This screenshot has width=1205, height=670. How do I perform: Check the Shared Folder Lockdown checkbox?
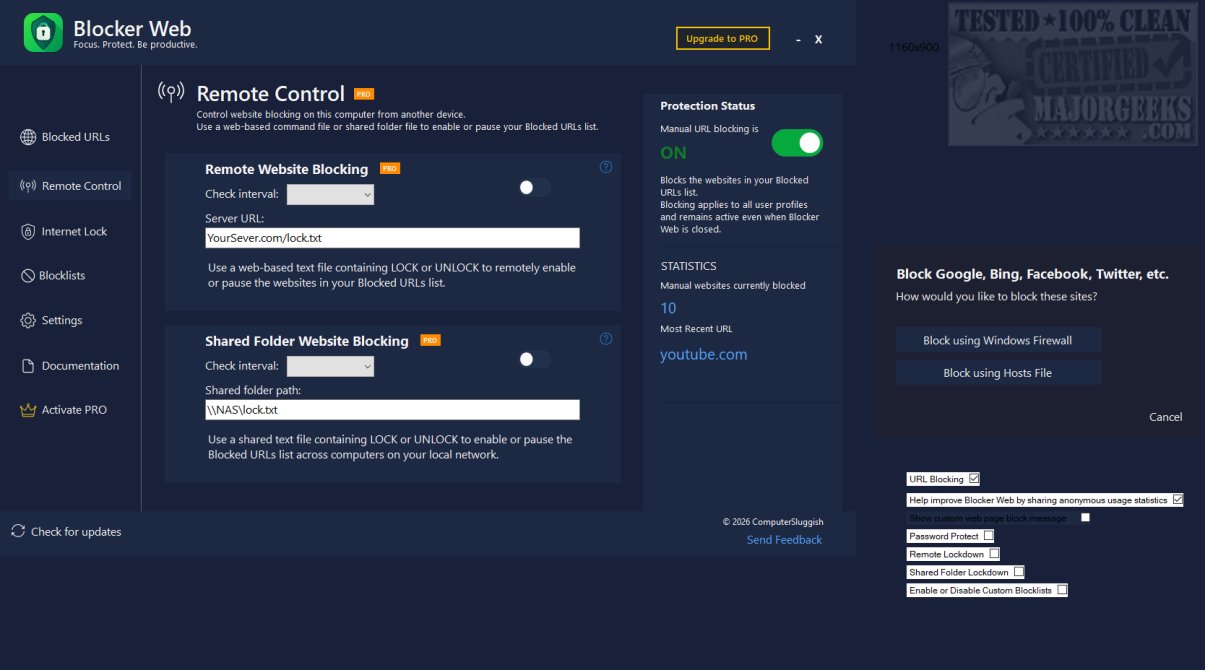tap(1018, 572)
